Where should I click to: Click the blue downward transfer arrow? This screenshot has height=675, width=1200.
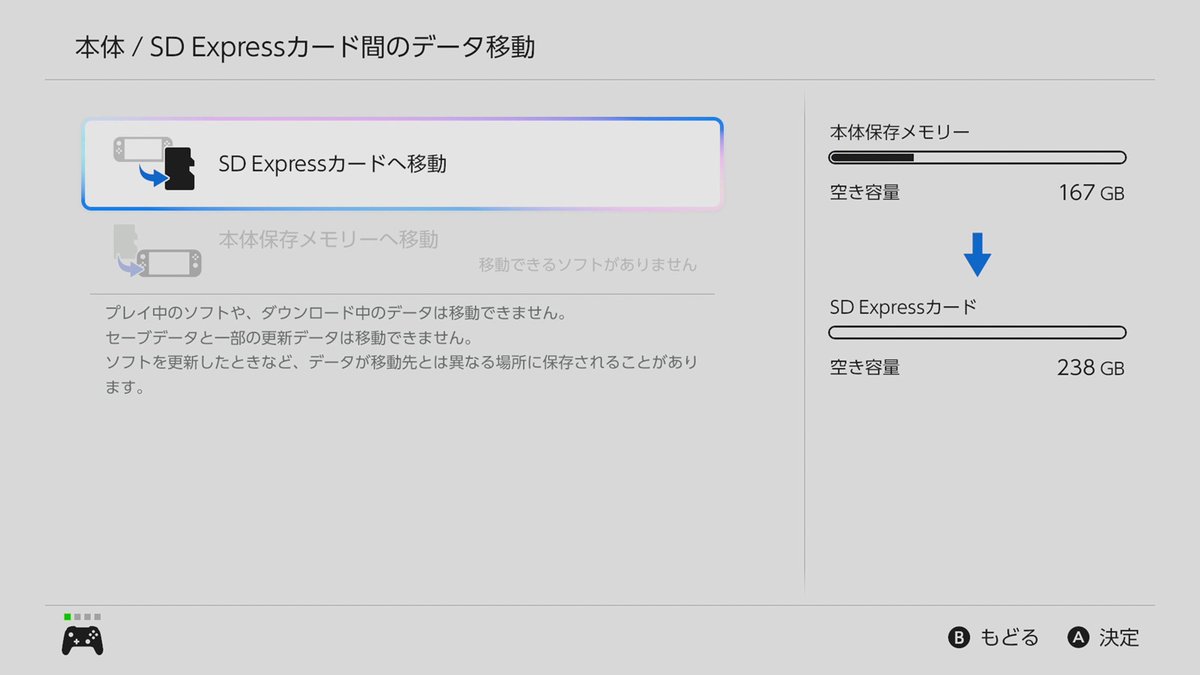(x=977, y=255)
